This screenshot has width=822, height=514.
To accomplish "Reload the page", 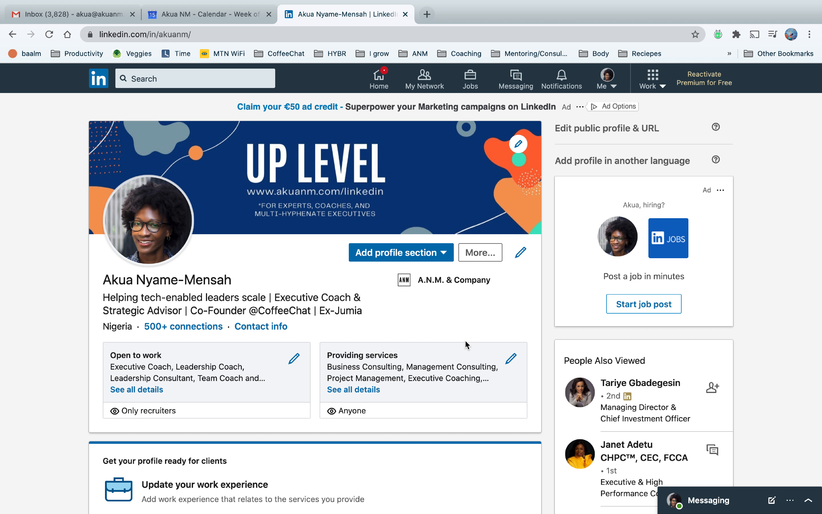I will 49,34.
